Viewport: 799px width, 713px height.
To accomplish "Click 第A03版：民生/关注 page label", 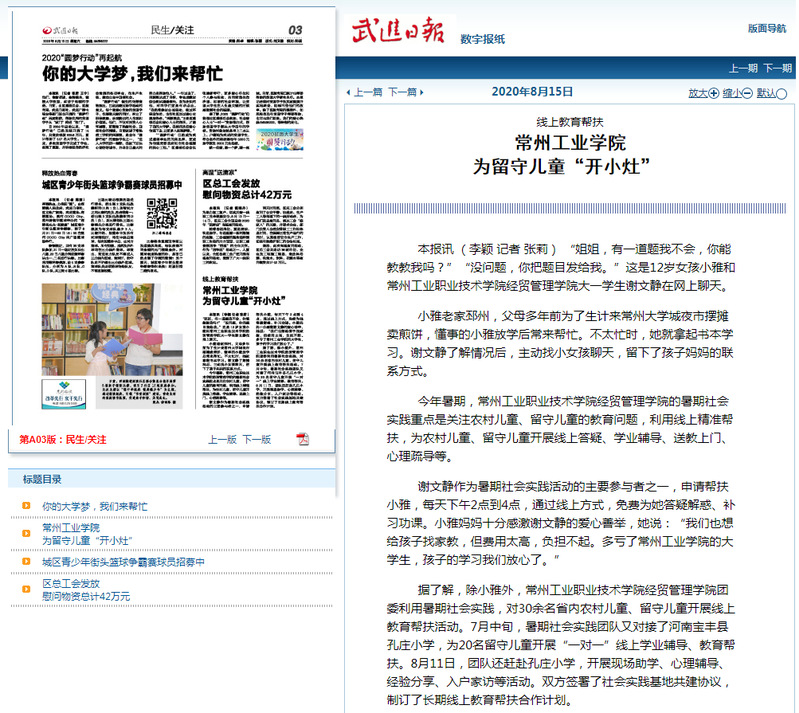I will (63, 439).
